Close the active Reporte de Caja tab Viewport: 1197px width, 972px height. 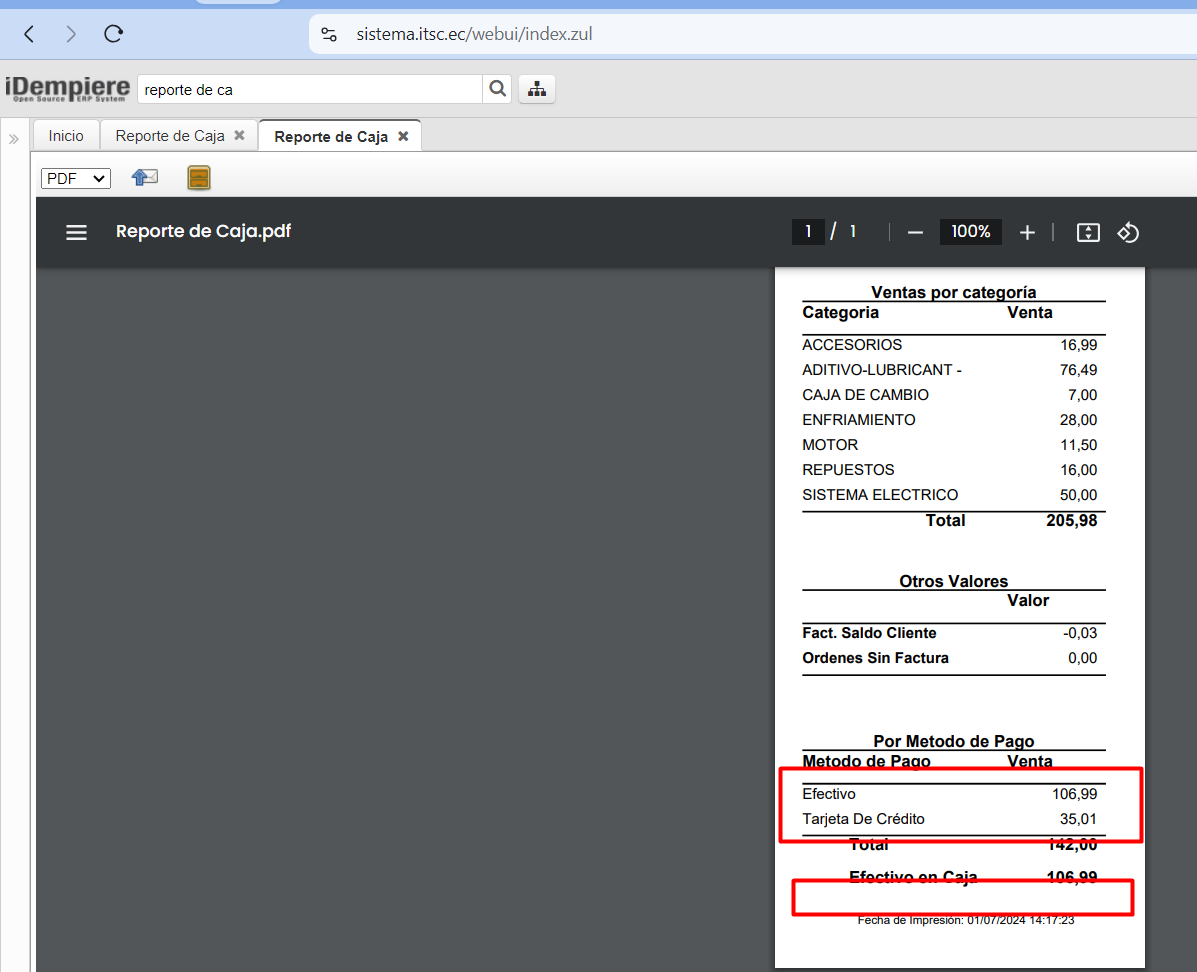coord(403,136)
